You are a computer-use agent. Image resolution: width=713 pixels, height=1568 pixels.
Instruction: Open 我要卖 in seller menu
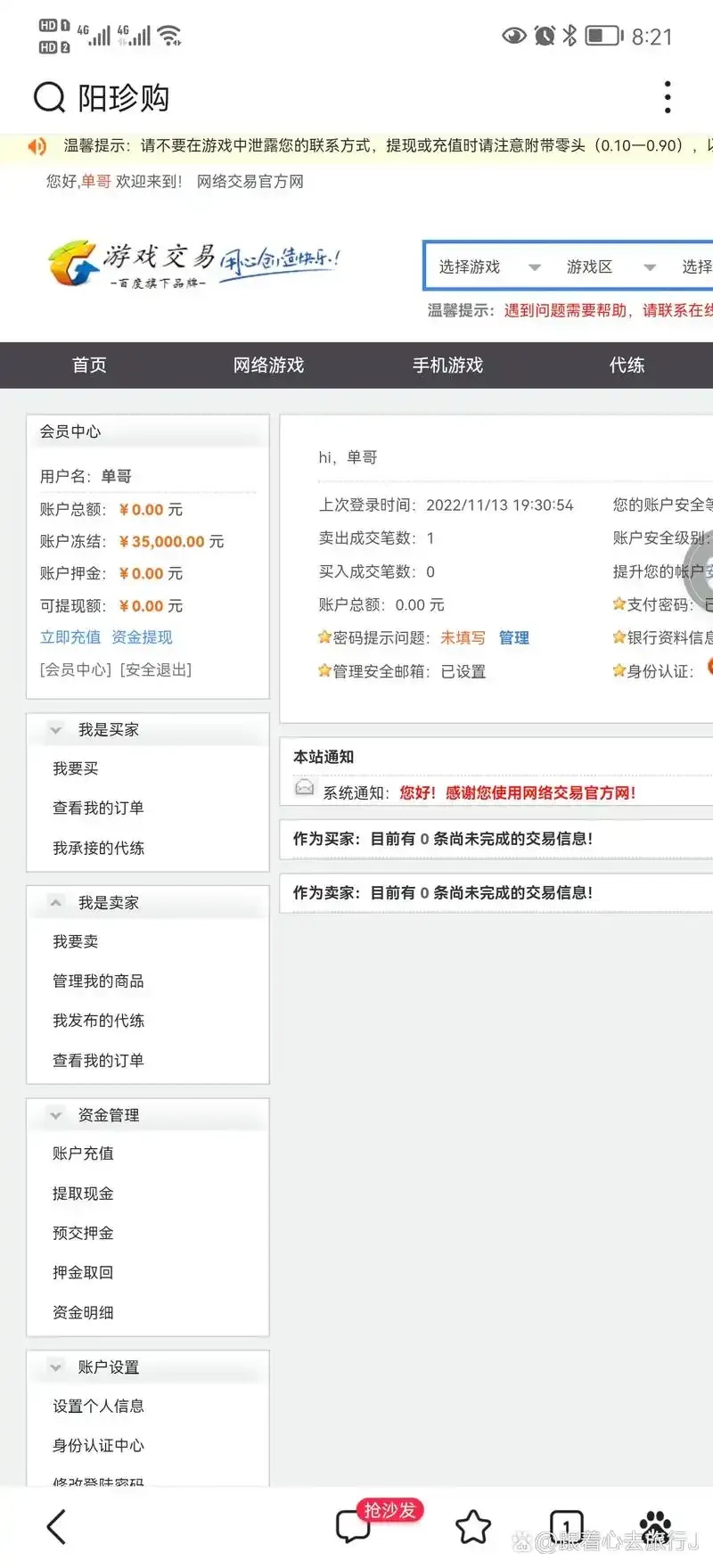76,941
